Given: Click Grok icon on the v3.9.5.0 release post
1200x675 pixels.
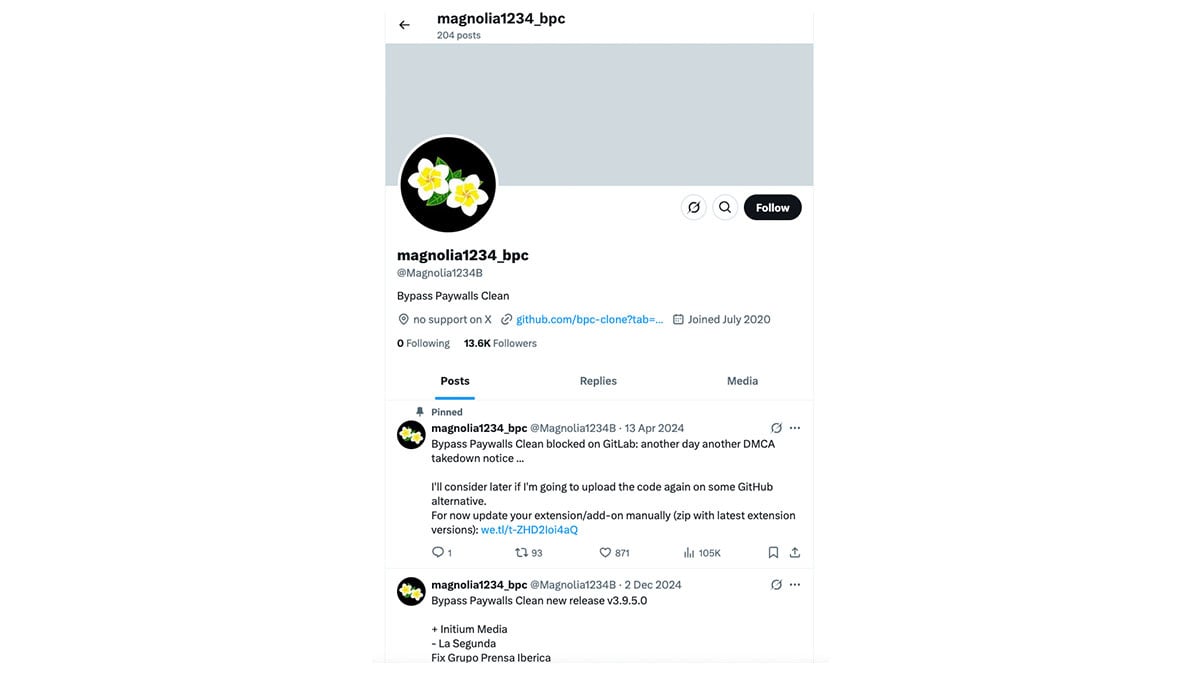Looking at the screenshot, I should pyautogui.click(x=776, y=584).
